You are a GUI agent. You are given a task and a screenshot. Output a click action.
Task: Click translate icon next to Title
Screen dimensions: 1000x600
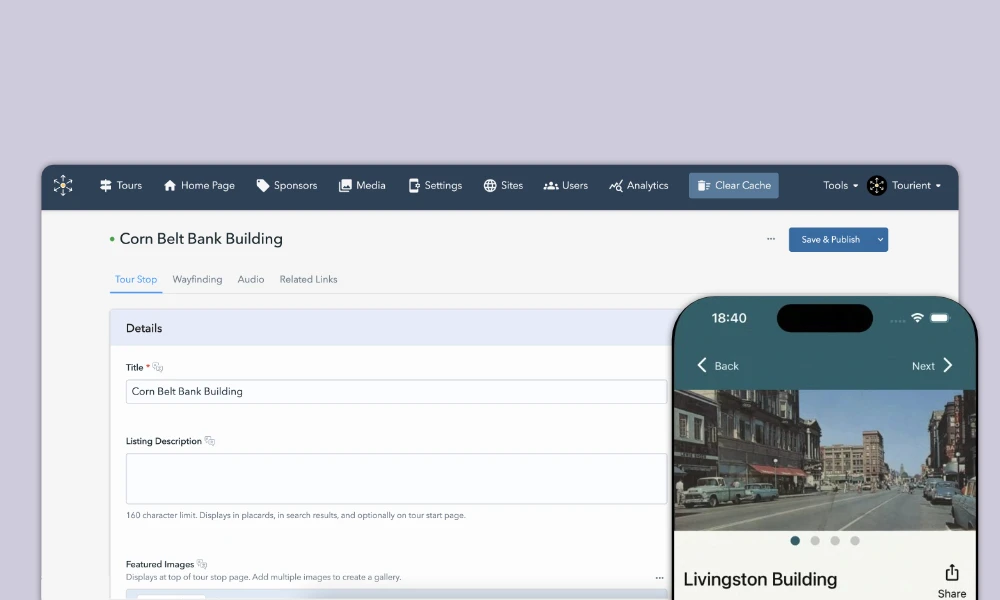(158, 367)
